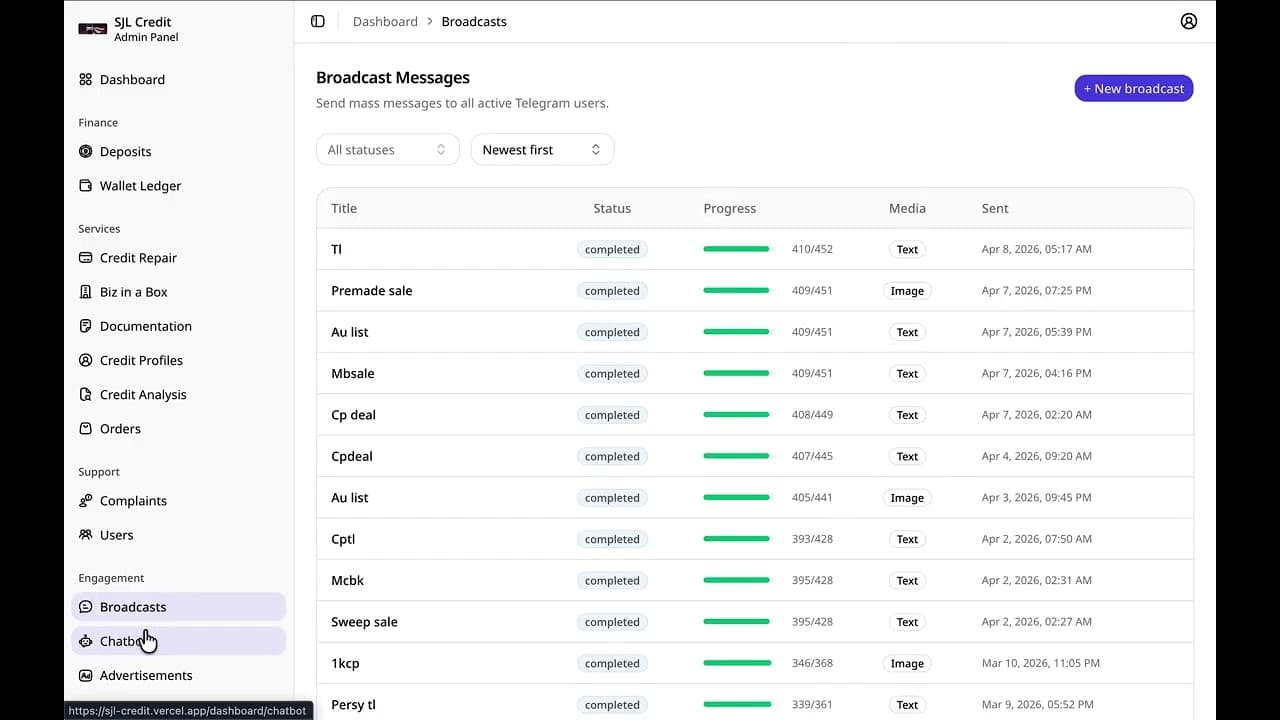Viewport: 1280px width, 720px height.
Task: Click Text media tag in Cpdeal row
Action: click(x=907, y=456)
